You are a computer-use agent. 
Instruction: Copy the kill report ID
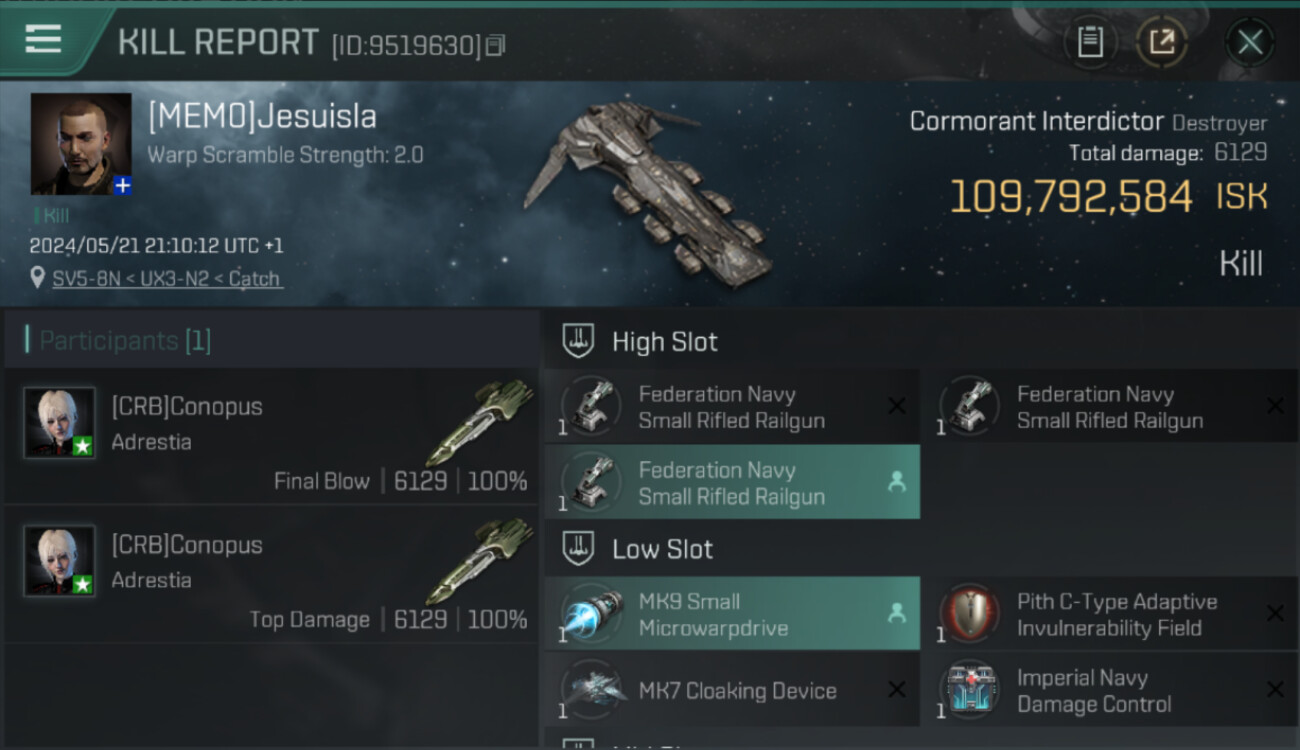click(497, 45)
